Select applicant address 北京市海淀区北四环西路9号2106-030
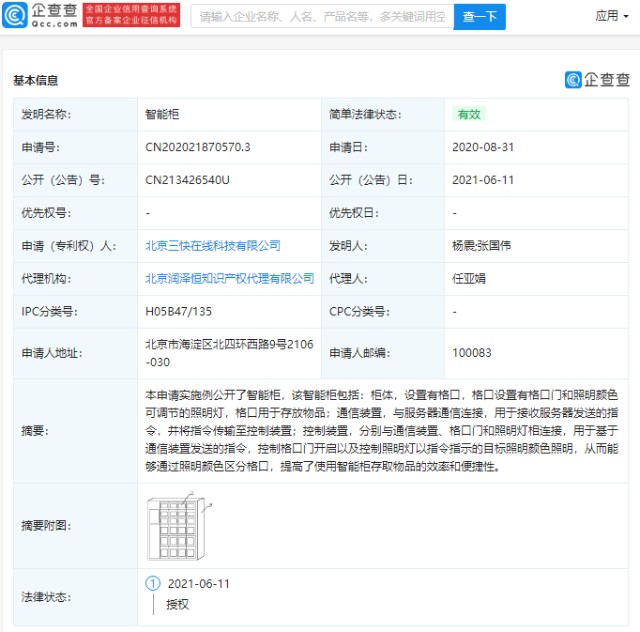This screenshot has height=632, width=640. [x=229, y=353]
